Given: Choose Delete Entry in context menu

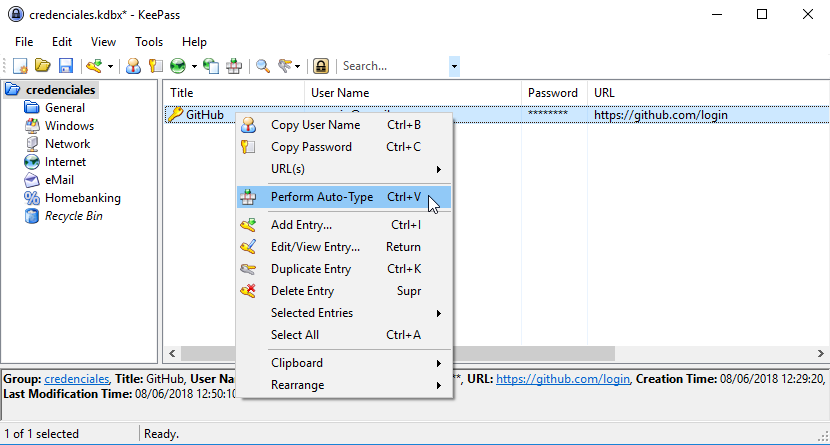Looking at the screenshot, I should pos(344,291).
